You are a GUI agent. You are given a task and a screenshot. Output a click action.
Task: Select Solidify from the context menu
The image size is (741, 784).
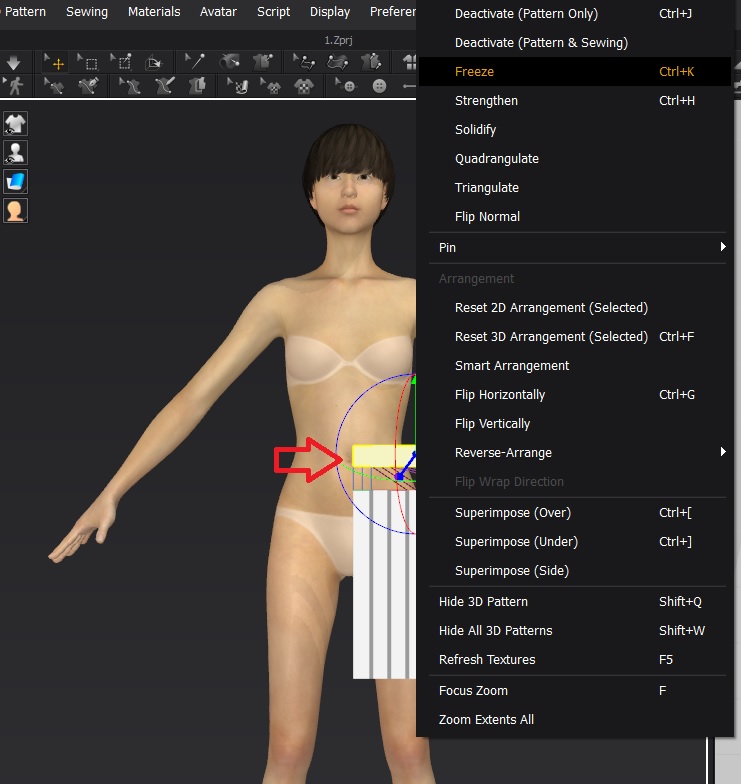point(574,130)
